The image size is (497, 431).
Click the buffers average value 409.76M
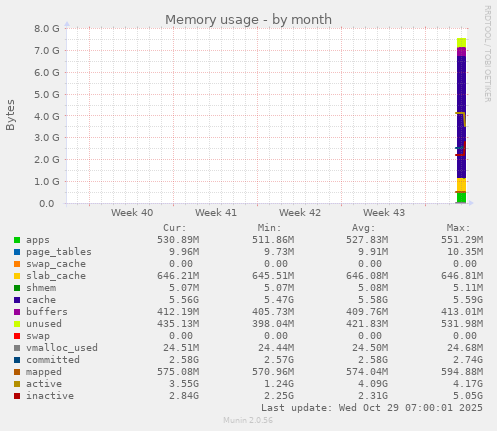tap(367, 312)
